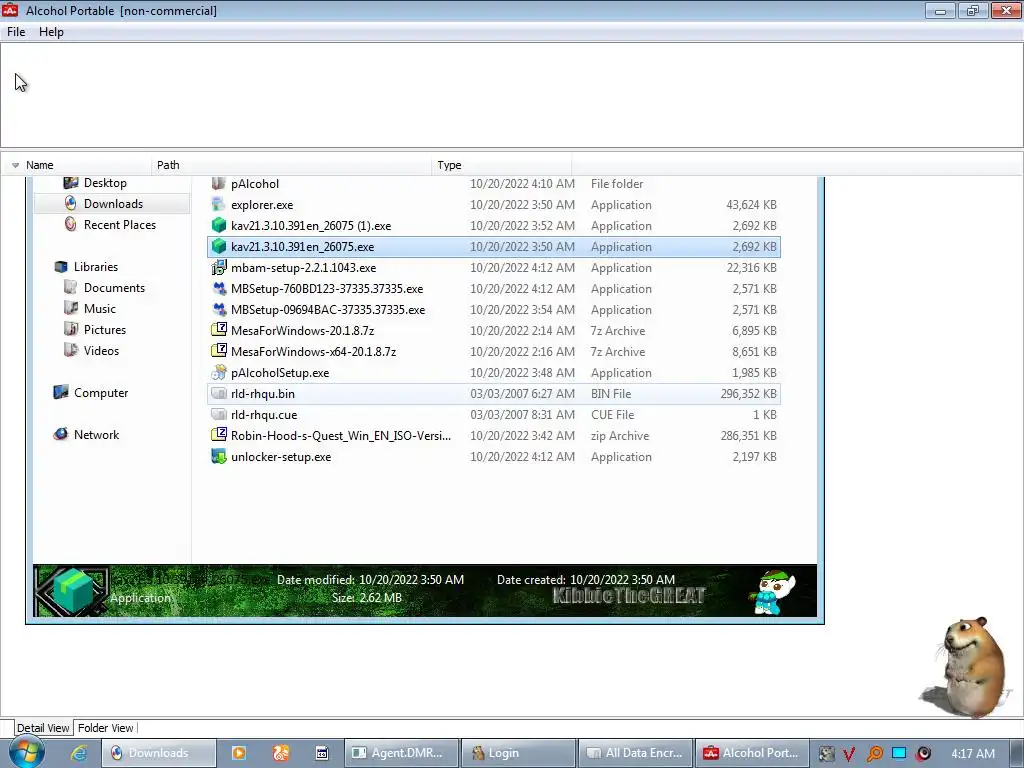Click date 03/03/2007 8:31 AM
This screenshot has height=768, width=1024.
(522, 415)
